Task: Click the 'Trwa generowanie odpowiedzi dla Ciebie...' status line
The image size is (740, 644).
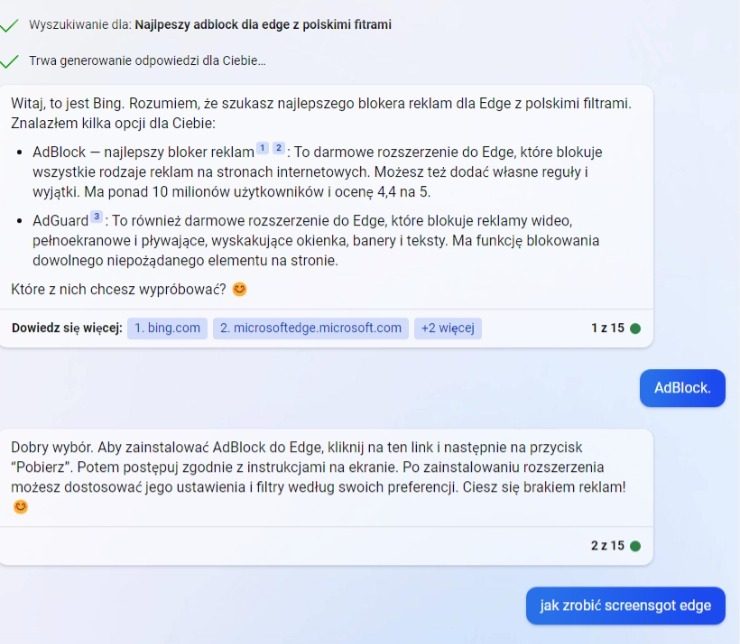Action: click(x=147, y=61)
